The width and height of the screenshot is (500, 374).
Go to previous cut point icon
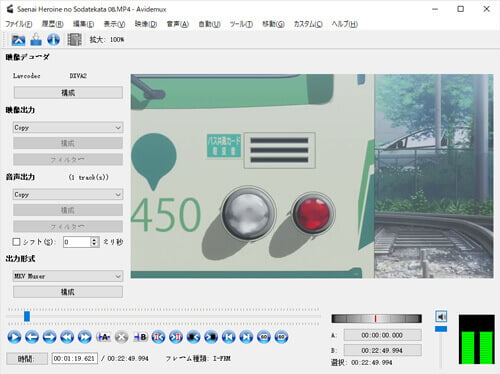[158, 337]
